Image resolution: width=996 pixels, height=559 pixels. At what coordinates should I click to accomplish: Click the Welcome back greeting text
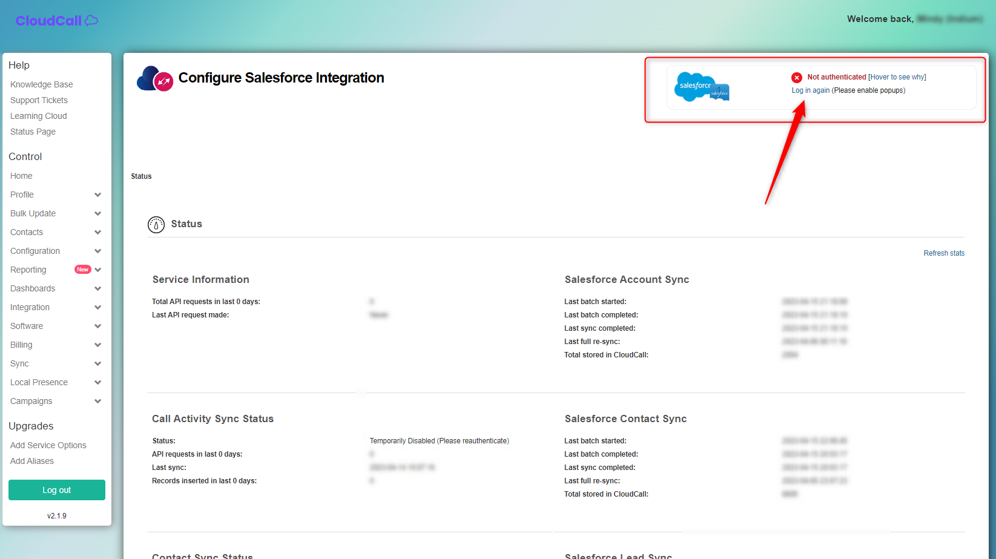pos(880,19)
